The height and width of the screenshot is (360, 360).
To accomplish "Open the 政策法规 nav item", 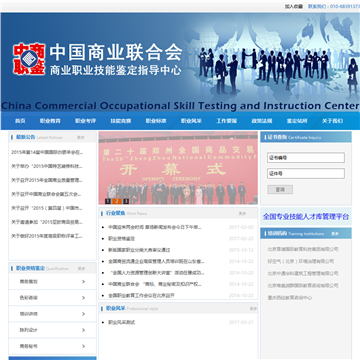I will point(262,121).
